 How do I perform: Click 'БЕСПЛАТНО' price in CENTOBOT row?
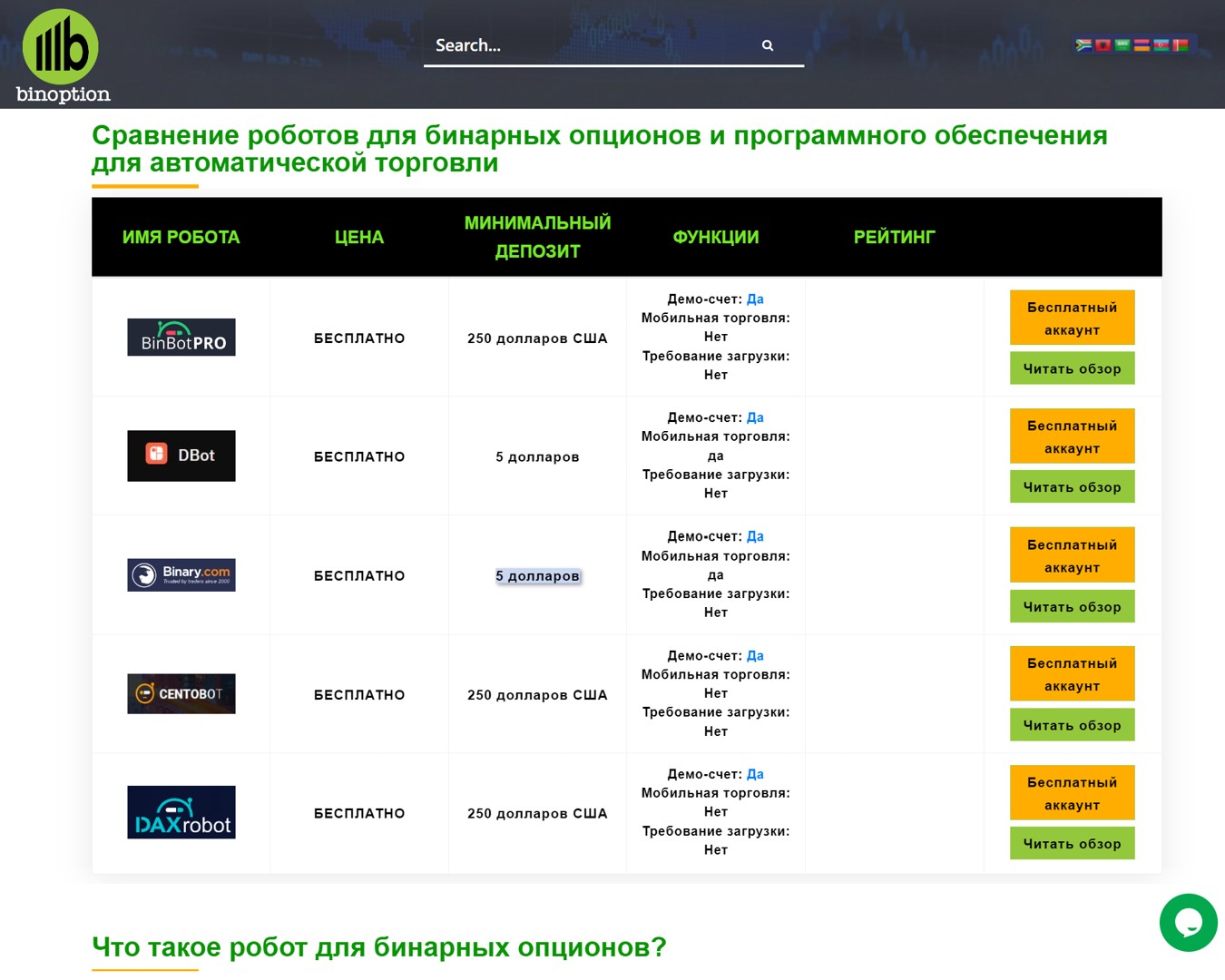coord(359,695)
